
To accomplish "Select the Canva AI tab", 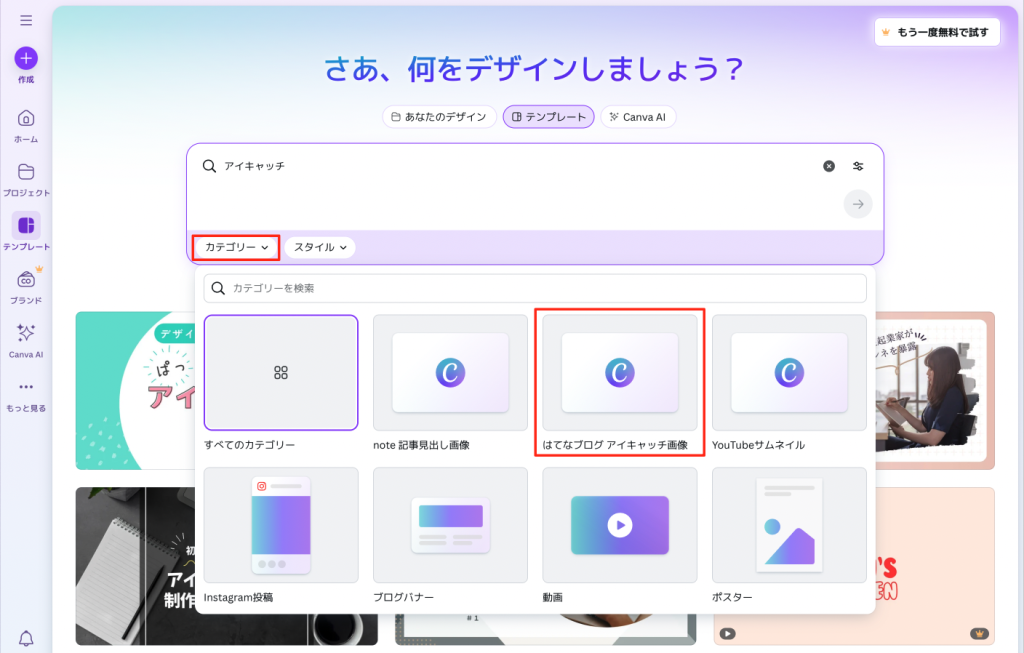I will (638, 117).
